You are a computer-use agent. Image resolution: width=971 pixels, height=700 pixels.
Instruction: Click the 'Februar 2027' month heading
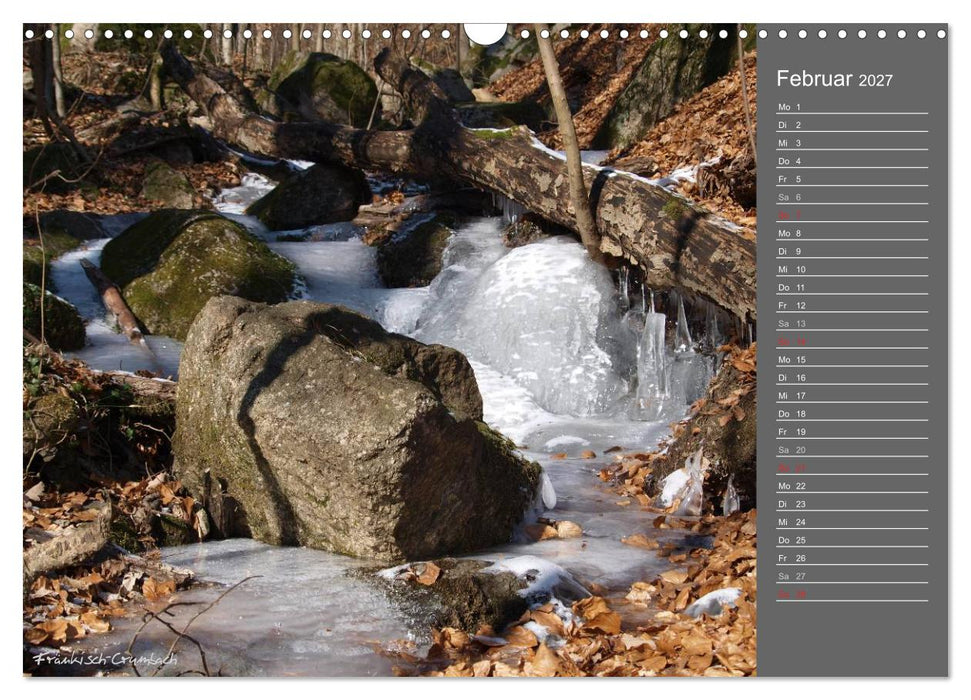834,79
